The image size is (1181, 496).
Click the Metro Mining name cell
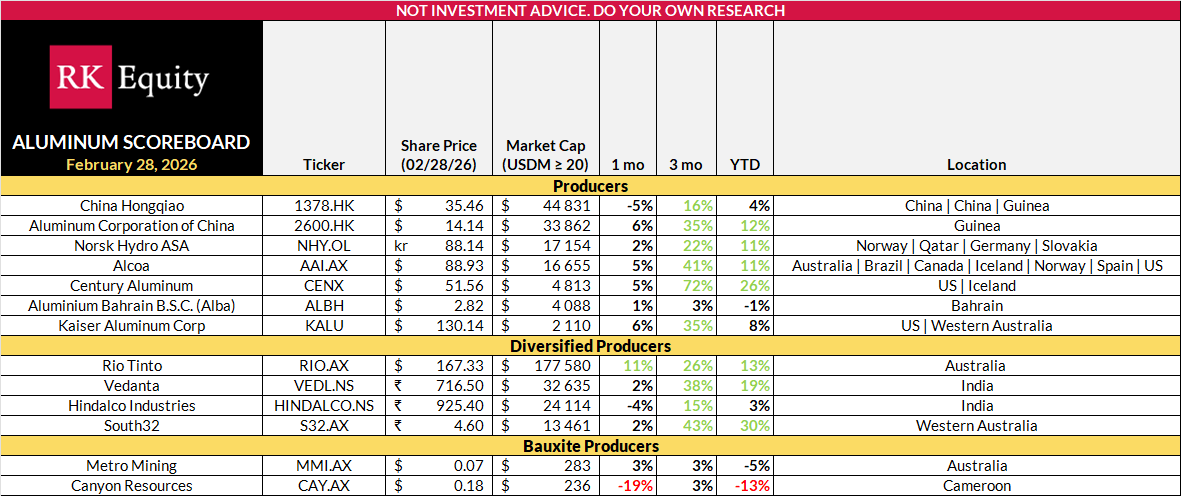[x=132, y=466]
